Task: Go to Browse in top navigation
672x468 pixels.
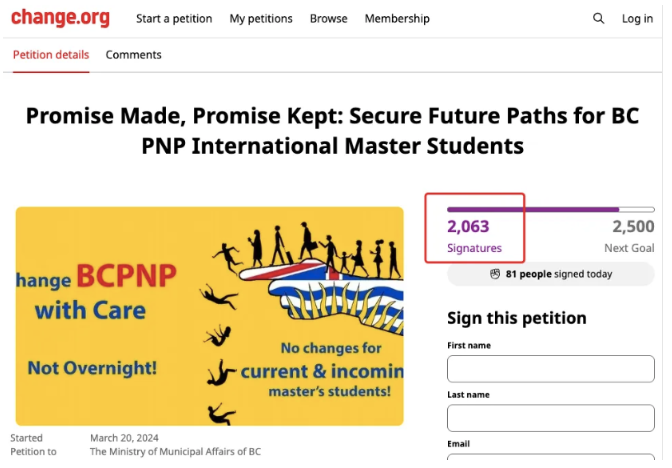Action: [329, 19]
